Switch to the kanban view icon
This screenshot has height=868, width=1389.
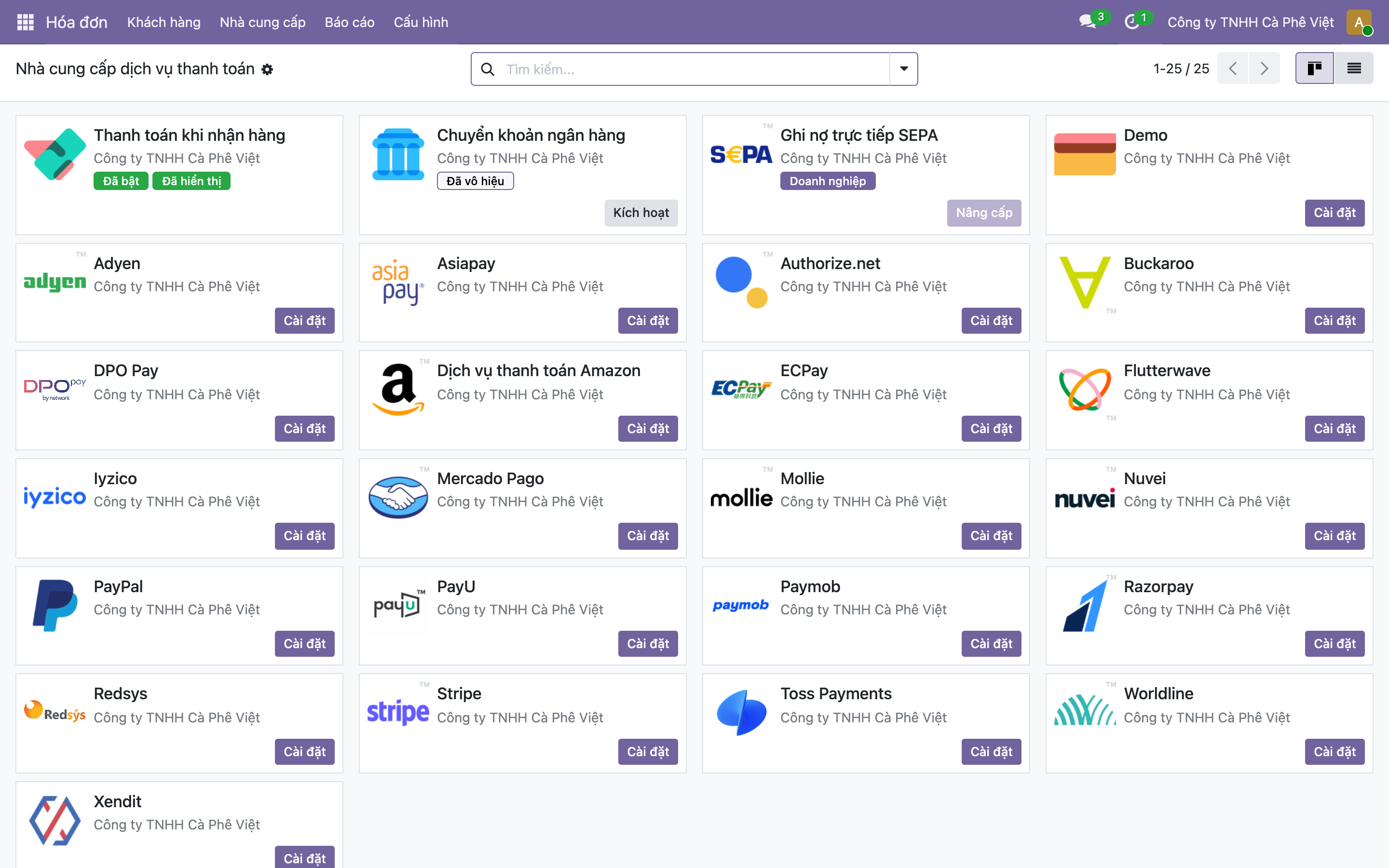coord(1314,68)
